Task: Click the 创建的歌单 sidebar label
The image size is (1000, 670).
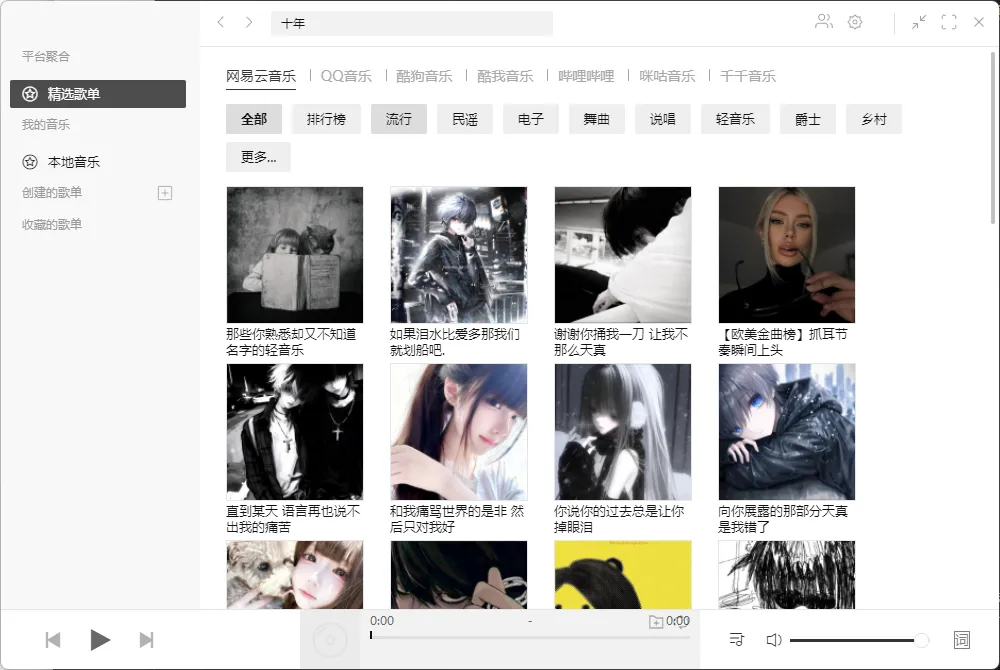Action: click(52, 193)
